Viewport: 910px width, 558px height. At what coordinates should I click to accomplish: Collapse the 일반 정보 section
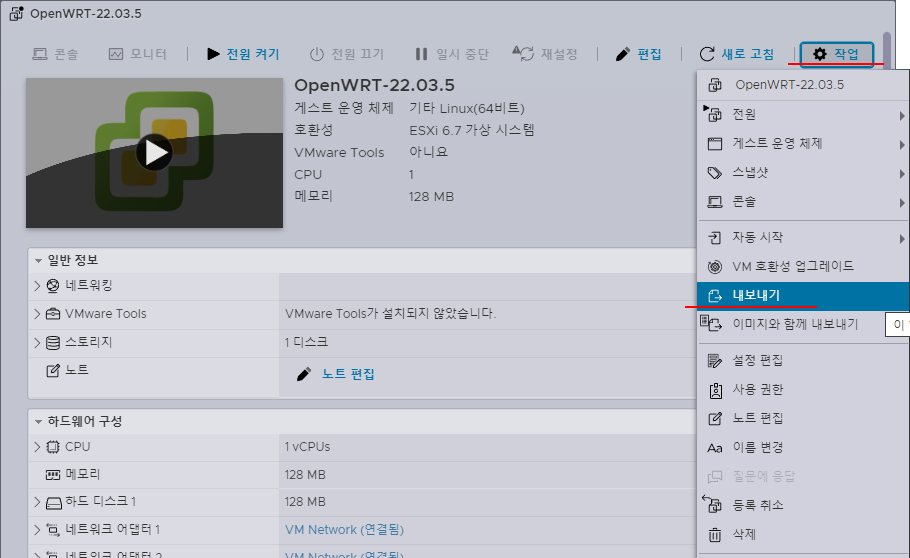(x=38, y=261)
